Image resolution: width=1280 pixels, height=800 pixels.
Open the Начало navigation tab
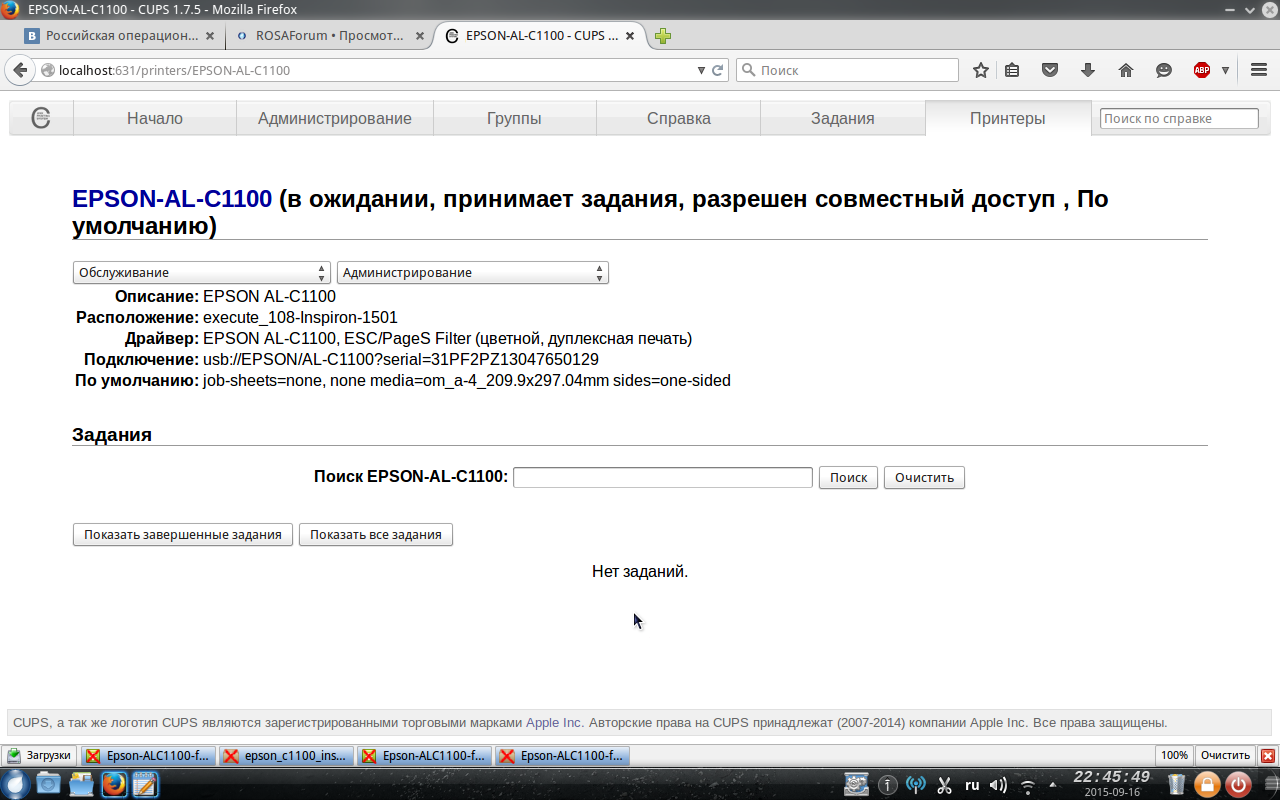[x=155, y=118]
